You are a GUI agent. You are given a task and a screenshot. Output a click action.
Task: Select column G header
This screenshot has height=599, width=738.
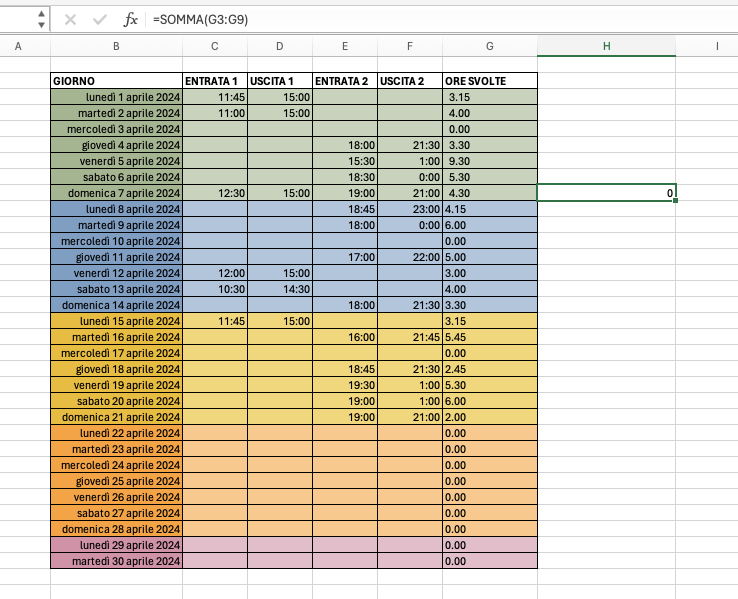click(490, 46)
